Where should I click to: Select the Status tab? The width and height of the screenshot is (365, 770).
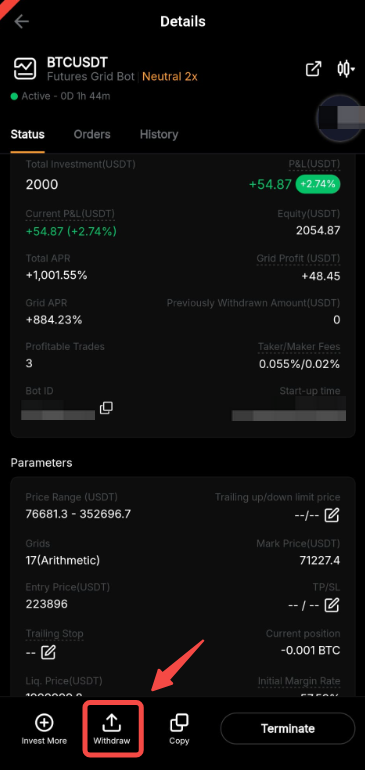point(28,135)
